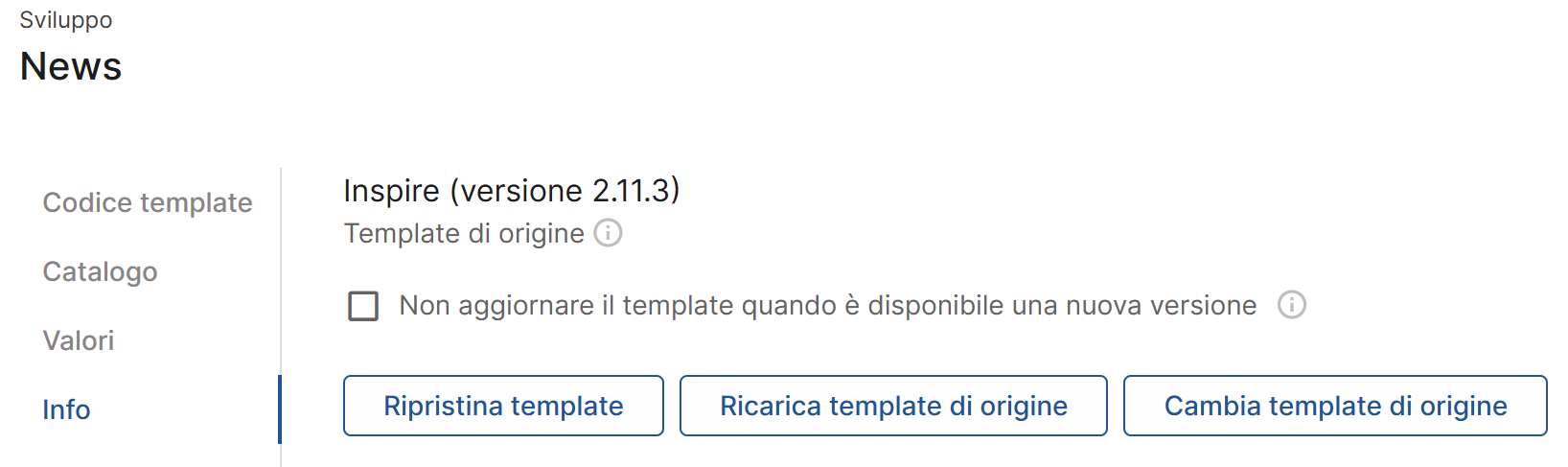Image resolution: width=1568 pixels, height=467 pixels.
Task: Select the Inspire template name text
Action: (391, 191)
